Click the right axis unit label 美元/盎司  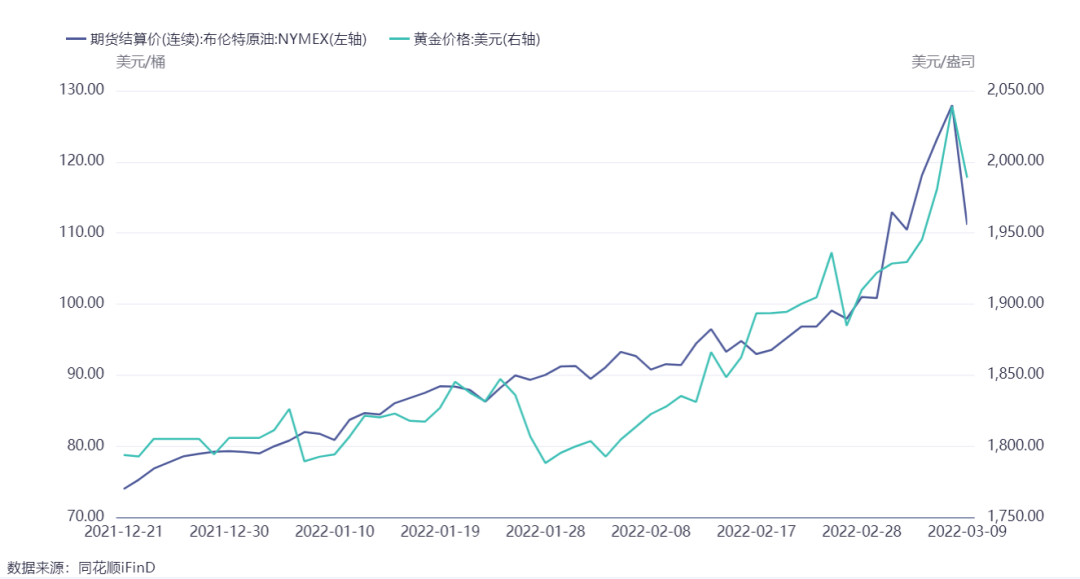(943, 62)
